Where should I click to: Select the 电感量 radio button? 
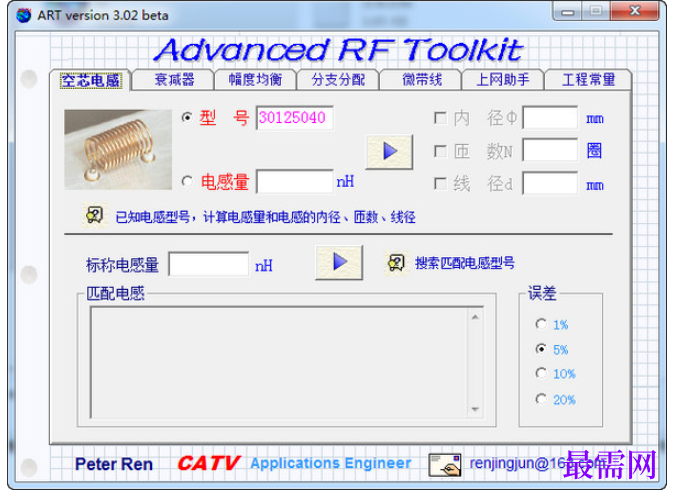click(187, 181)
